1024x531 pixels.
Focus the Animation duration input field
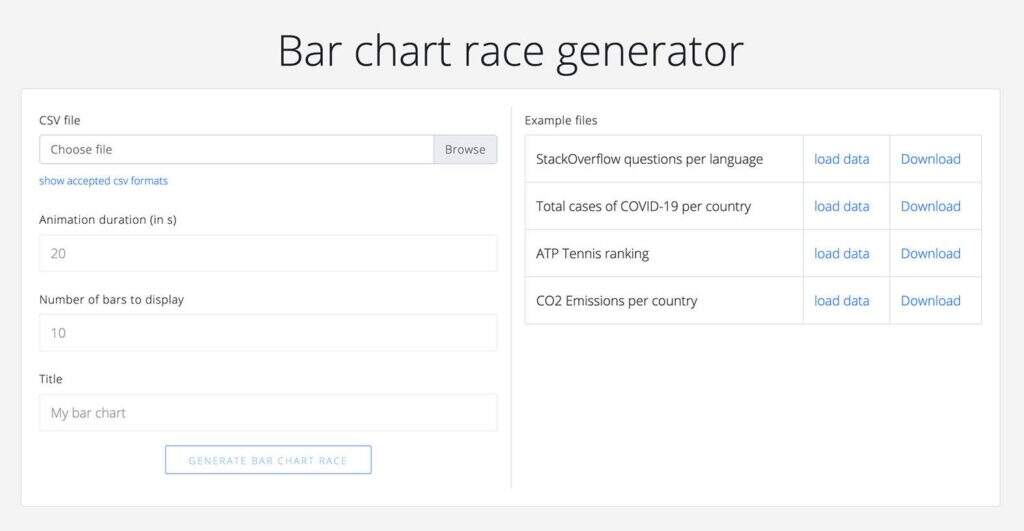click(x=267, y=253)
